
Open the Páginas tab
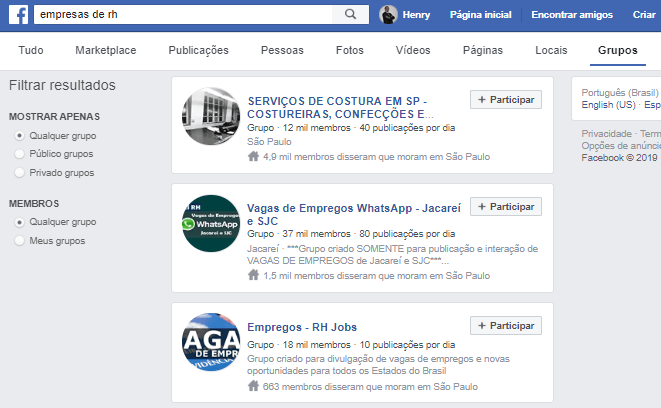[483, 50]
